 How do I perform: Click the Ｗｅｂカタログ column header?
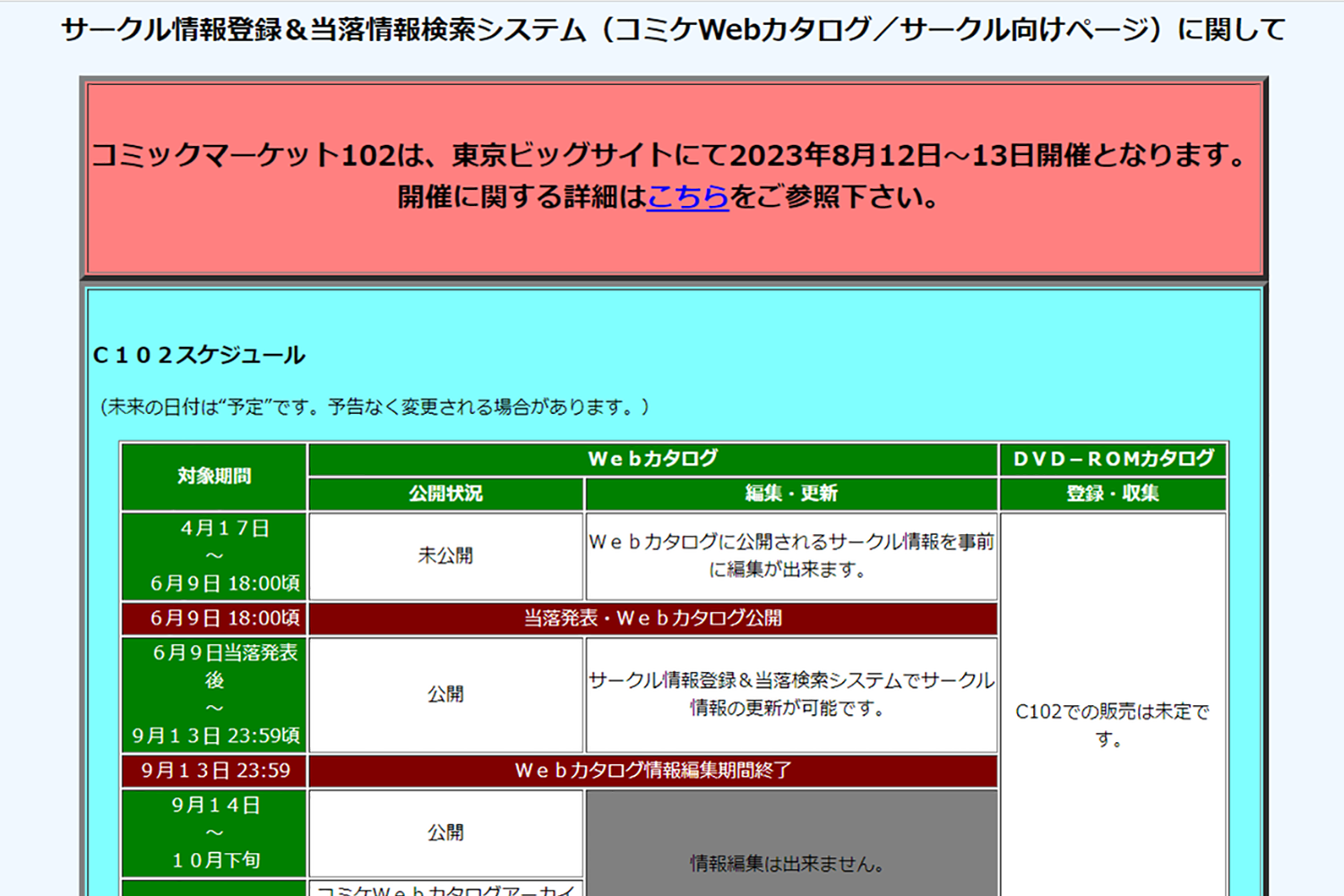[651, 459]
